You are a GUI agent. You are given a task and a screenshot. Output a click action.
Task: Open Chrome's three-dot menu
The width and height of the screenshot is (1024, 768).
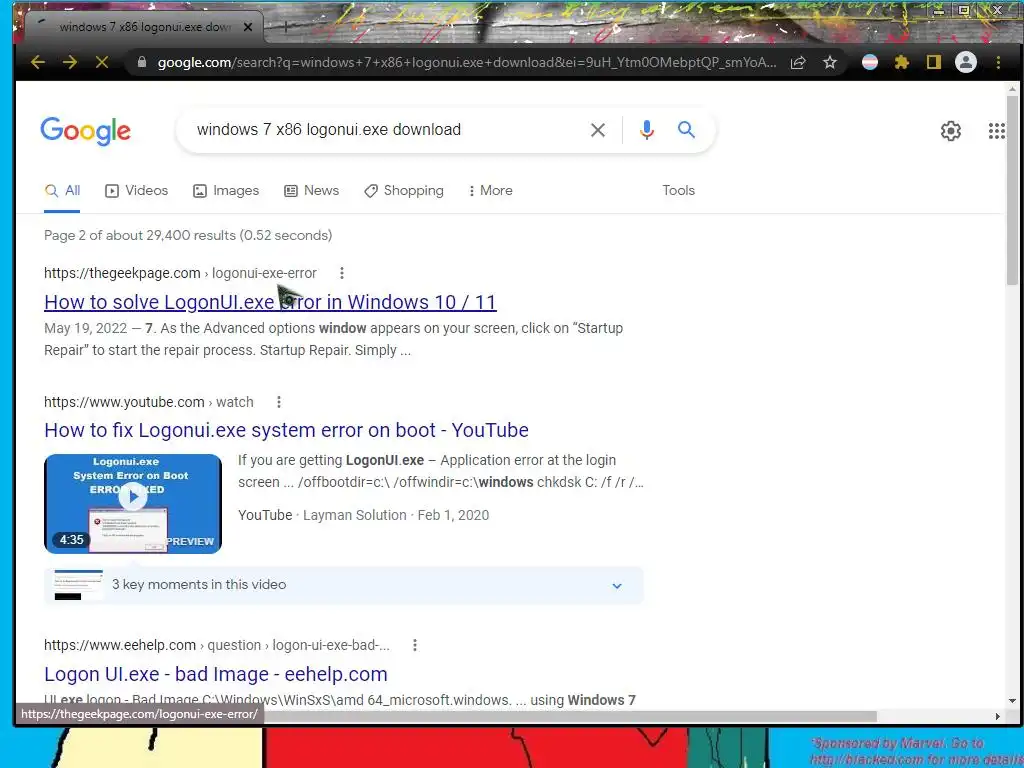point(998,63)
